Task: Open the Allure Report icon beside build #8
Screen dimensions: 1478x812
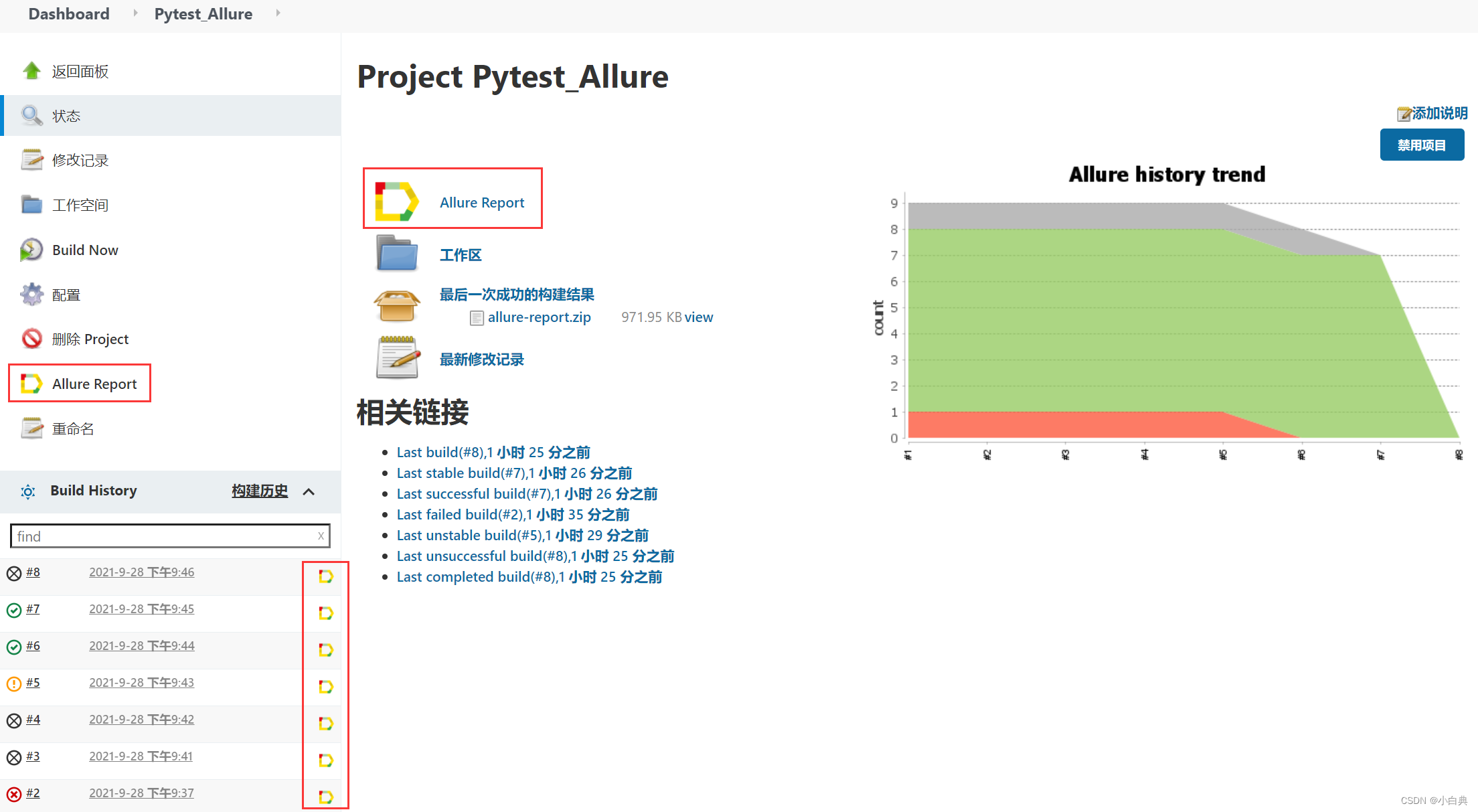Action: click(x=326, y=576)
